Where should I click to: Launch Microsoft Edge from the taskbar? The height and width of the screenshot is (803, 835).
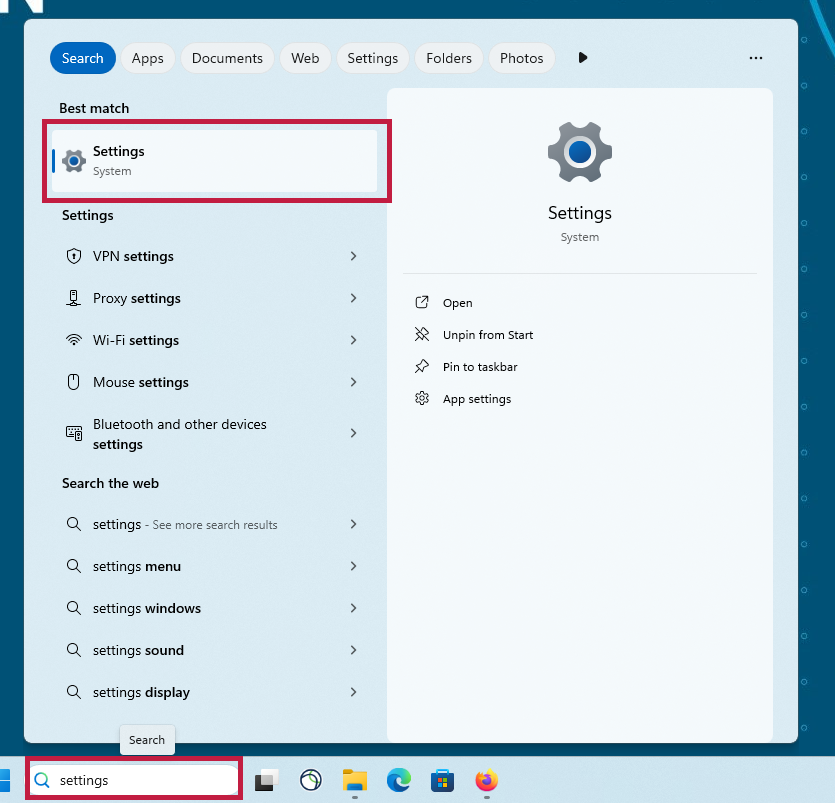[x=399, y=781]
